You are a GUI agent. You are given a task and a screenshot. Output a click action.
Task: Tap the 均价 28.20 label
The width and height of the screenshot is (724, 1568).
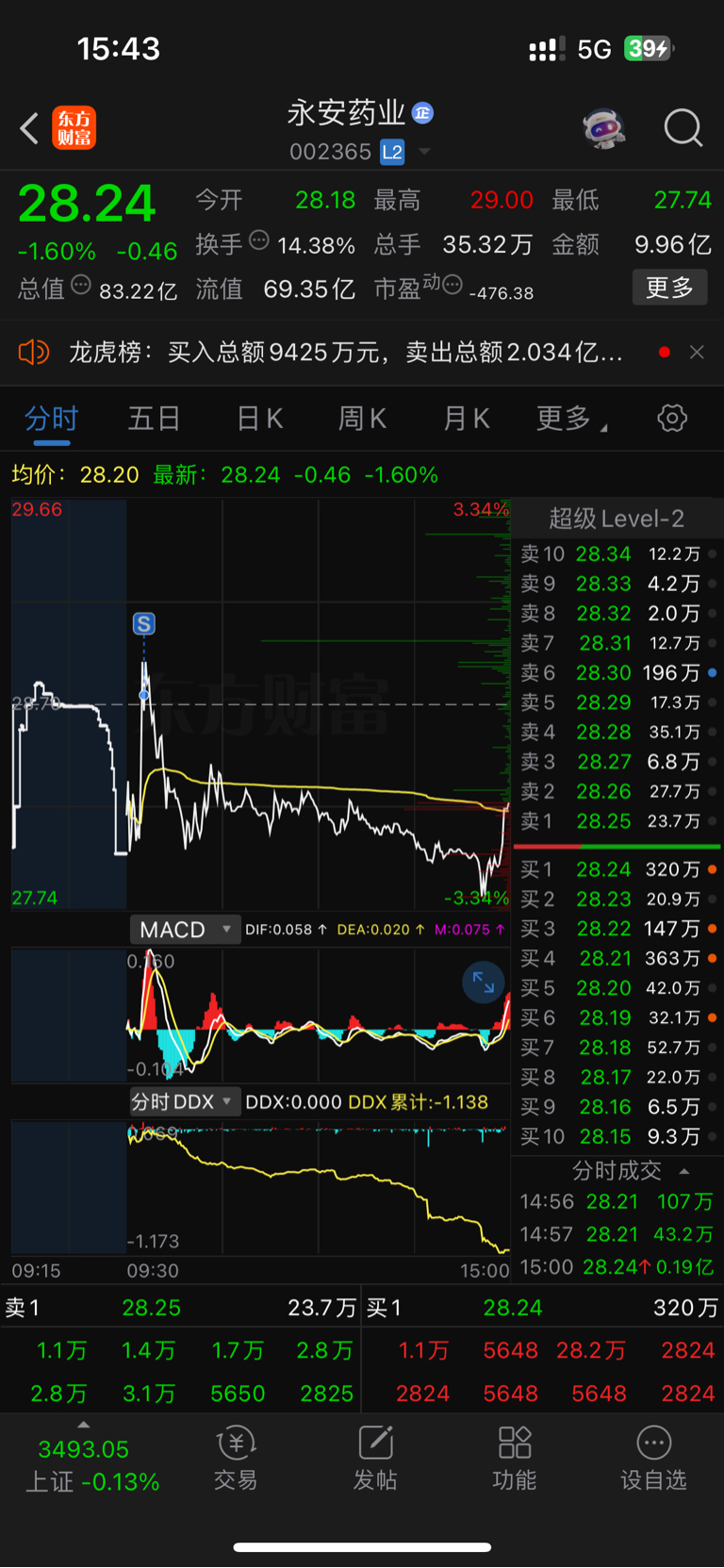pos(75,474)
